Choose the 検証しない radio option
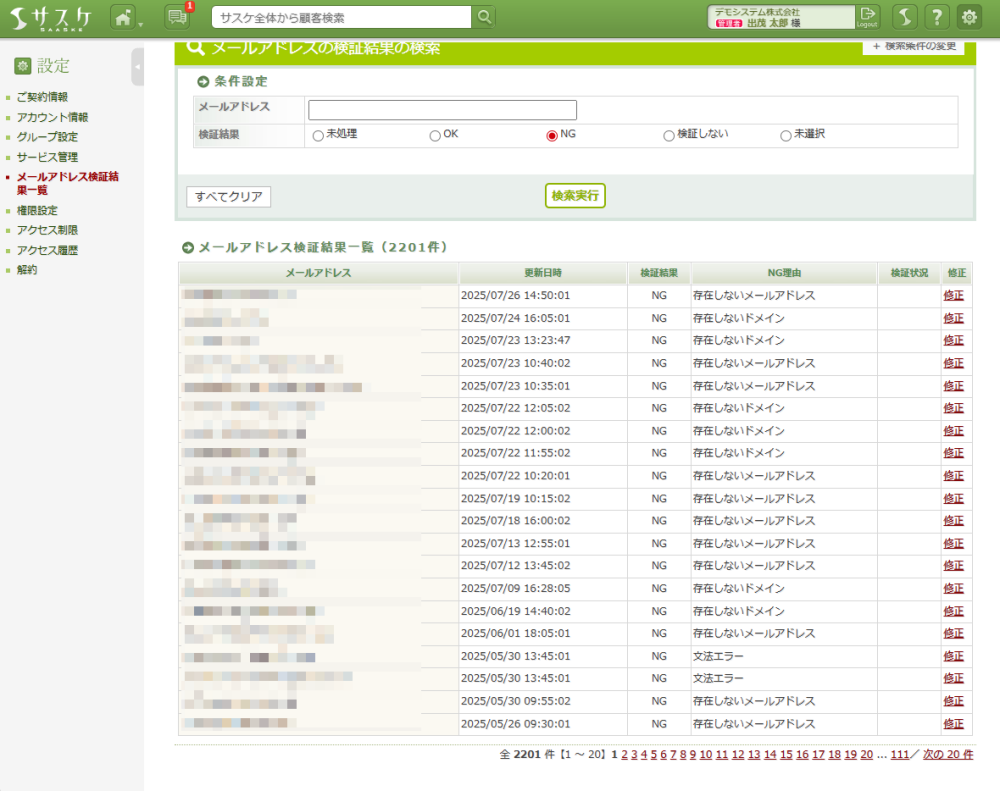This screenshot has width=1000, height=791. tap(669, 135)
